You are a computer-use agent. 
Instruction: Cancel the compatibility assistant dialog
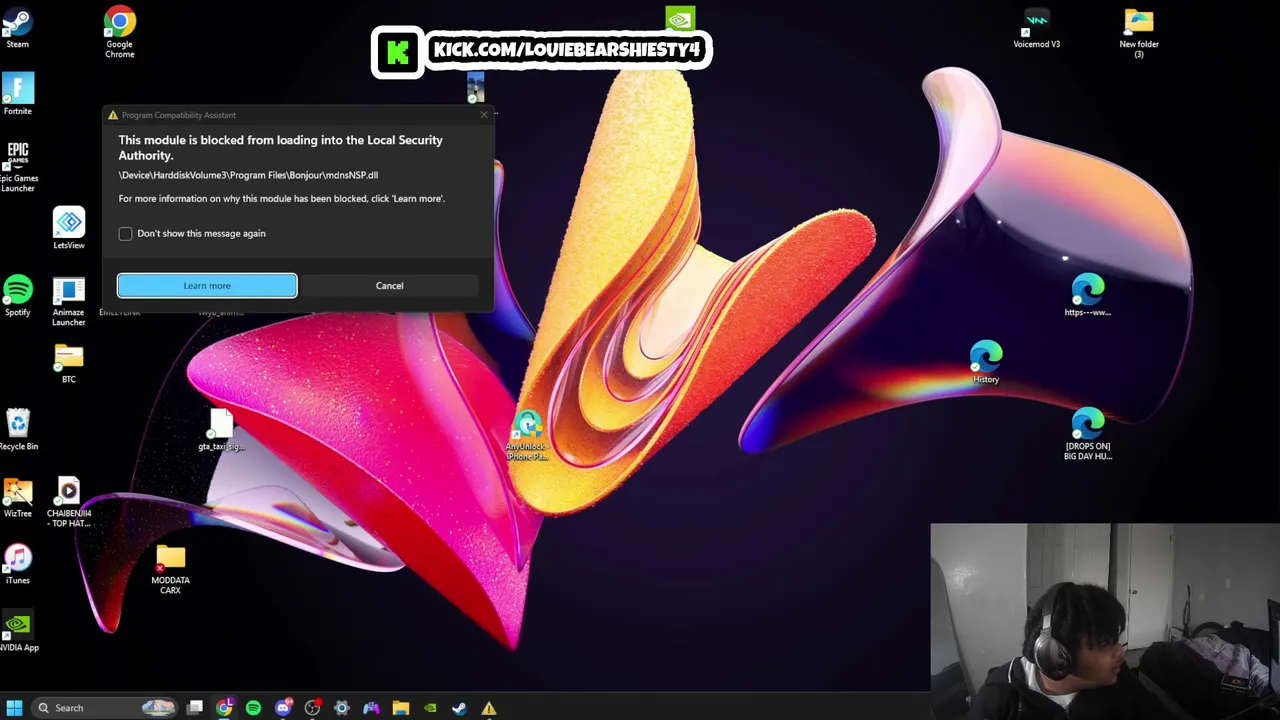click(x=390, y=286)
